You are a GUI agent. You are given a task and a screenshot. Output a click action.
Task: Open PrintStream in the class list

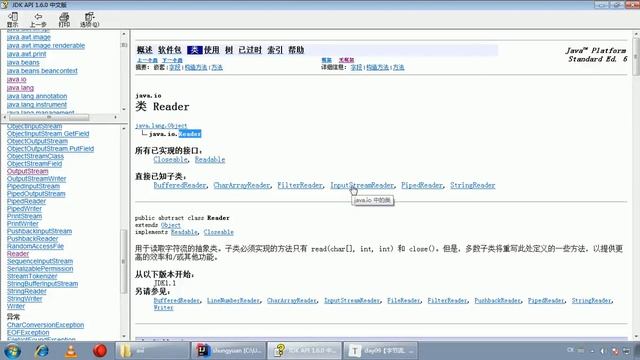coord(24,216)
